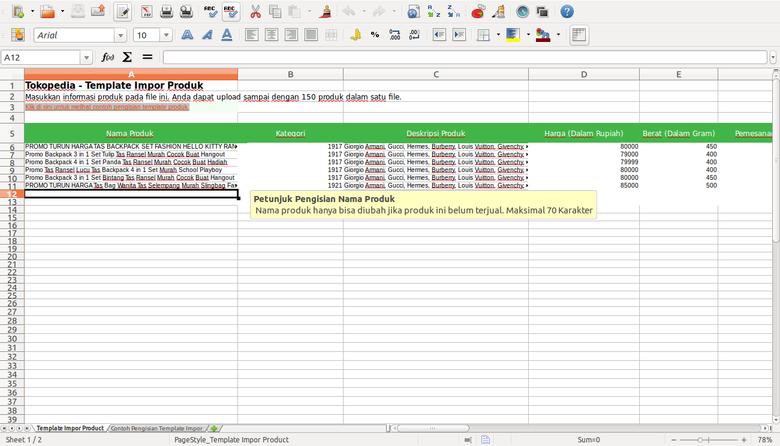The image size is (780, 446).
Task: Adjust the zoom slider in status bar
Action: pos(700,440)
